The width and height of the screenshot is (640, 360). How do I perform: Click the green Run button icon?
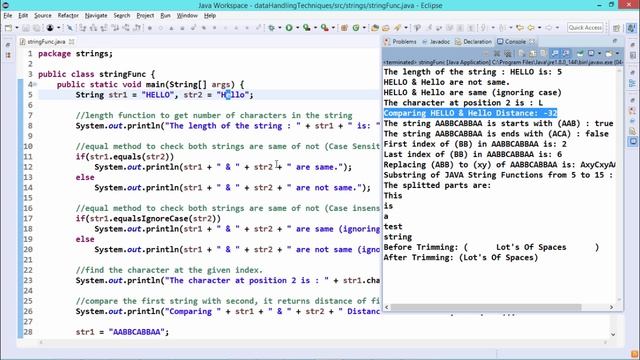click(x=289, y=28)
